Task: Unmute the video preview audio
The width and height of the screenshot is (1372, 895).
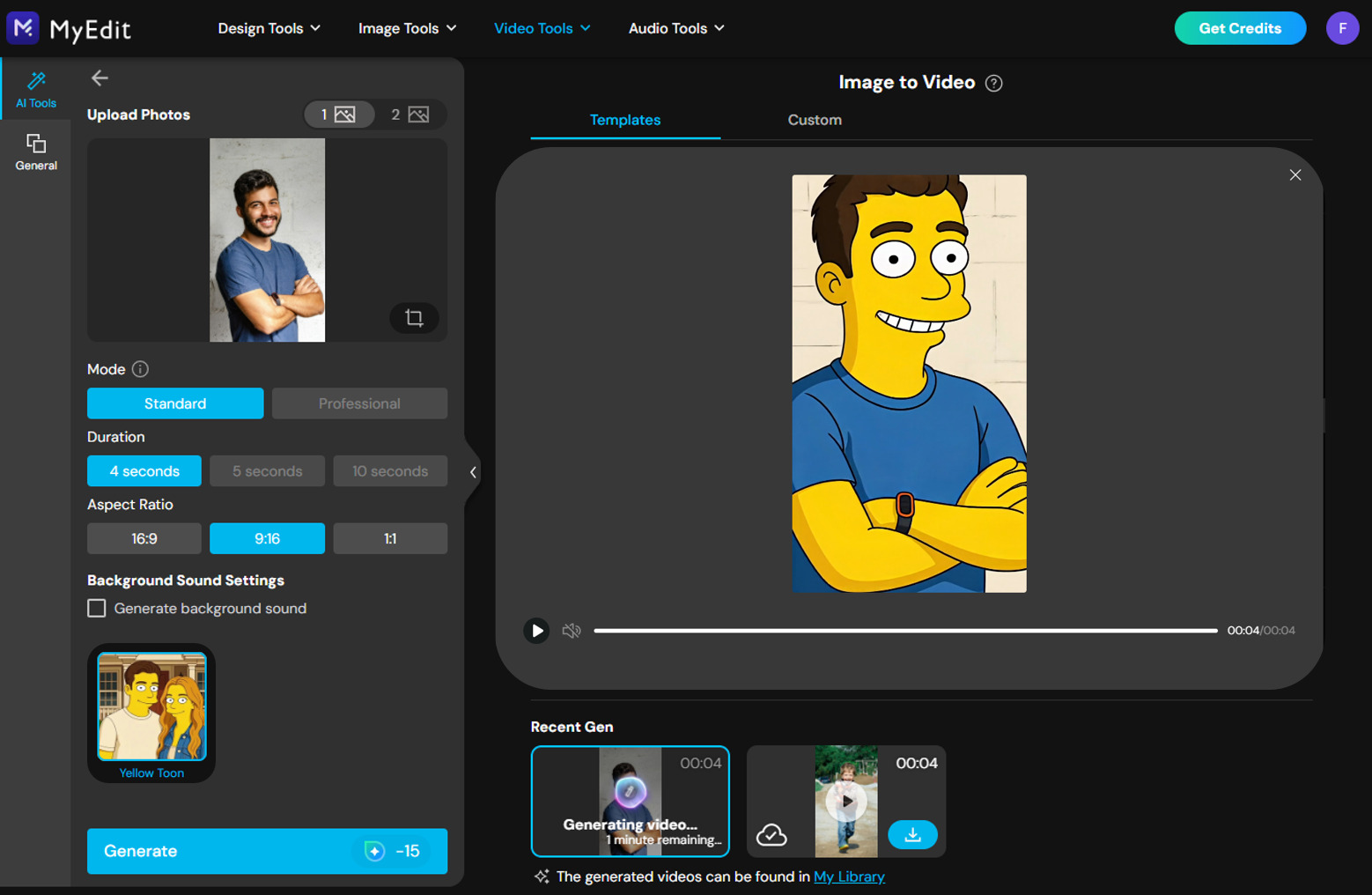Action: [571, 630]
